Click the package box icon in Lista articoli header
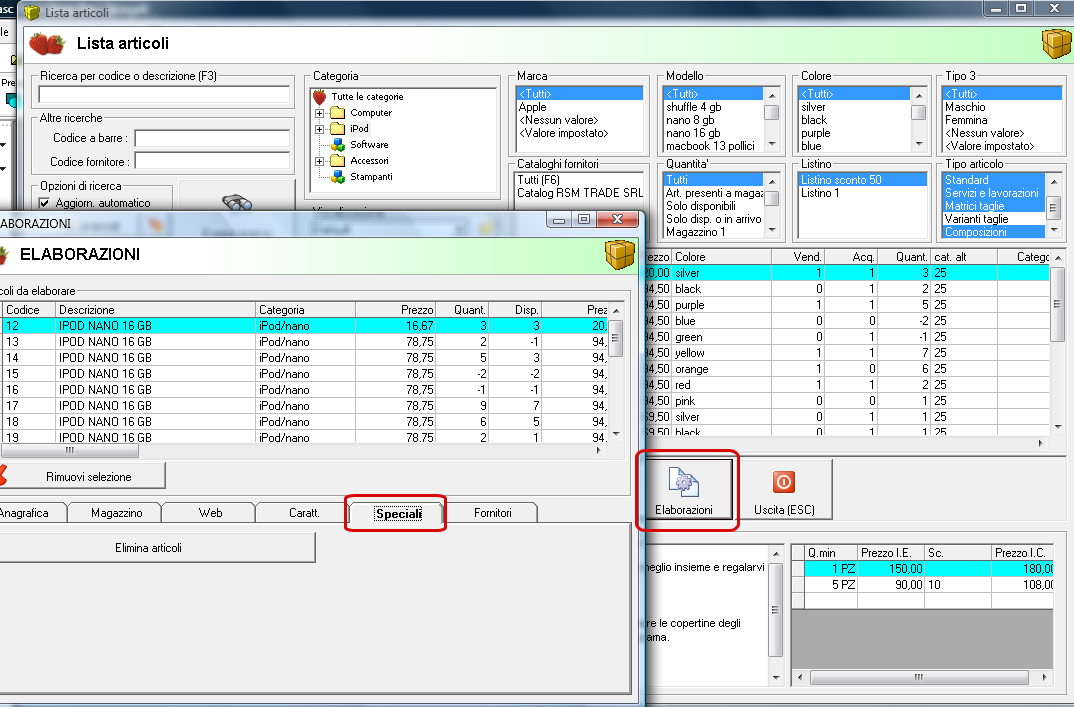This screenshot has width=1074, height=707. click(1056, 44)
